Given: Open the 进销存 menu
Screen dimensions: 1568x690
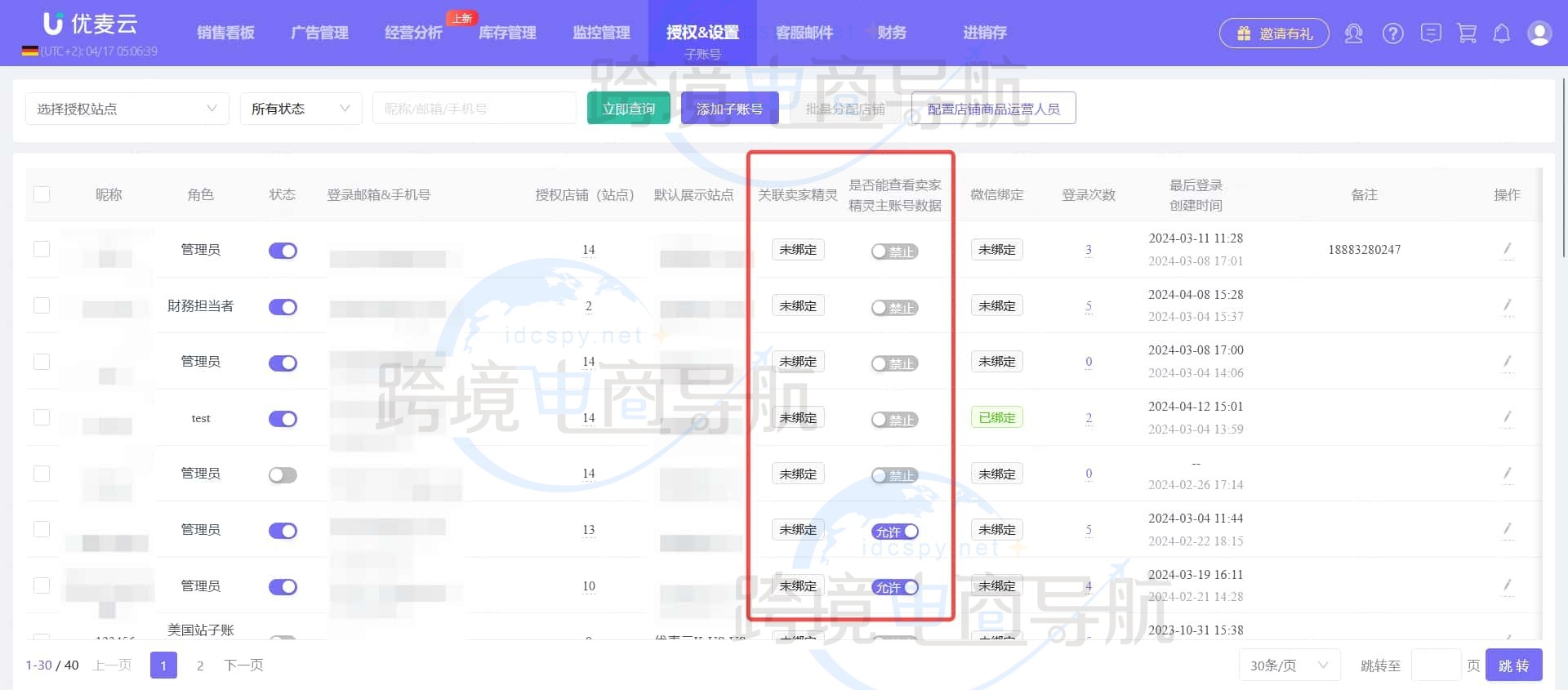Looking at the screenshot, I should click(x=985, y=33).
